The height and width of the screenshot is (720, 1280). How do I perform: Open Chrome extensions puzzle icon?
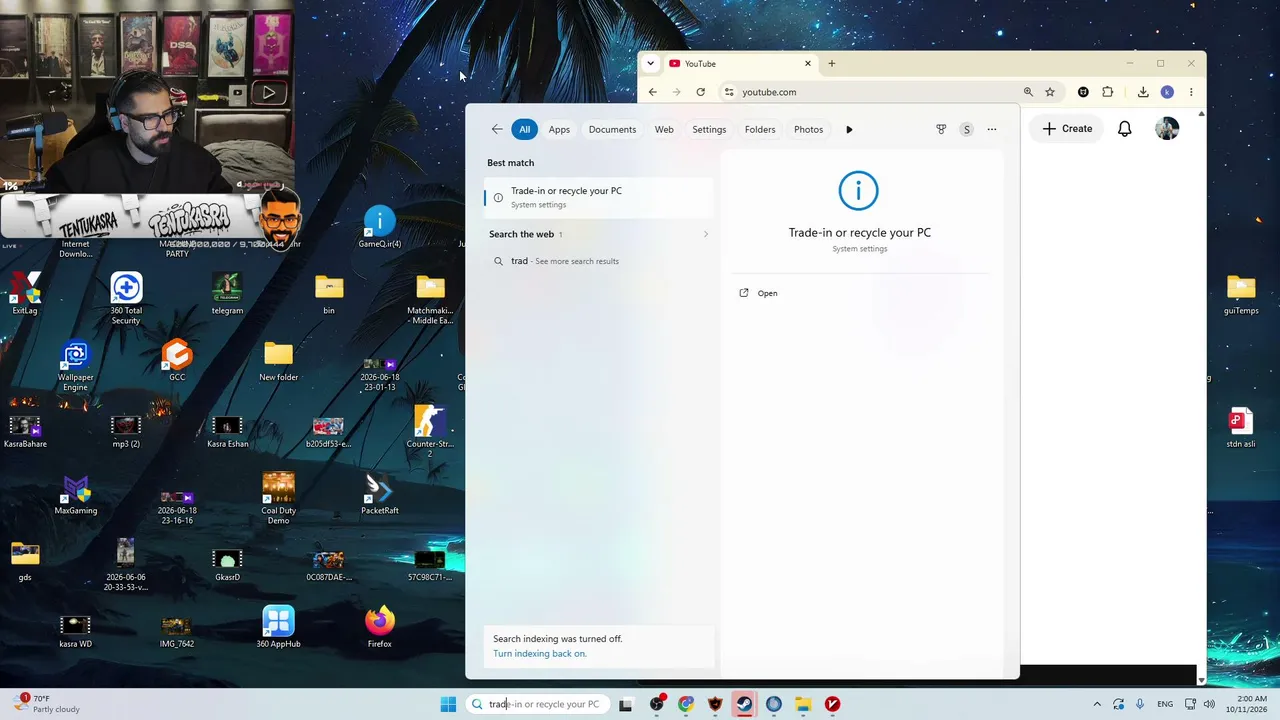1107,92
